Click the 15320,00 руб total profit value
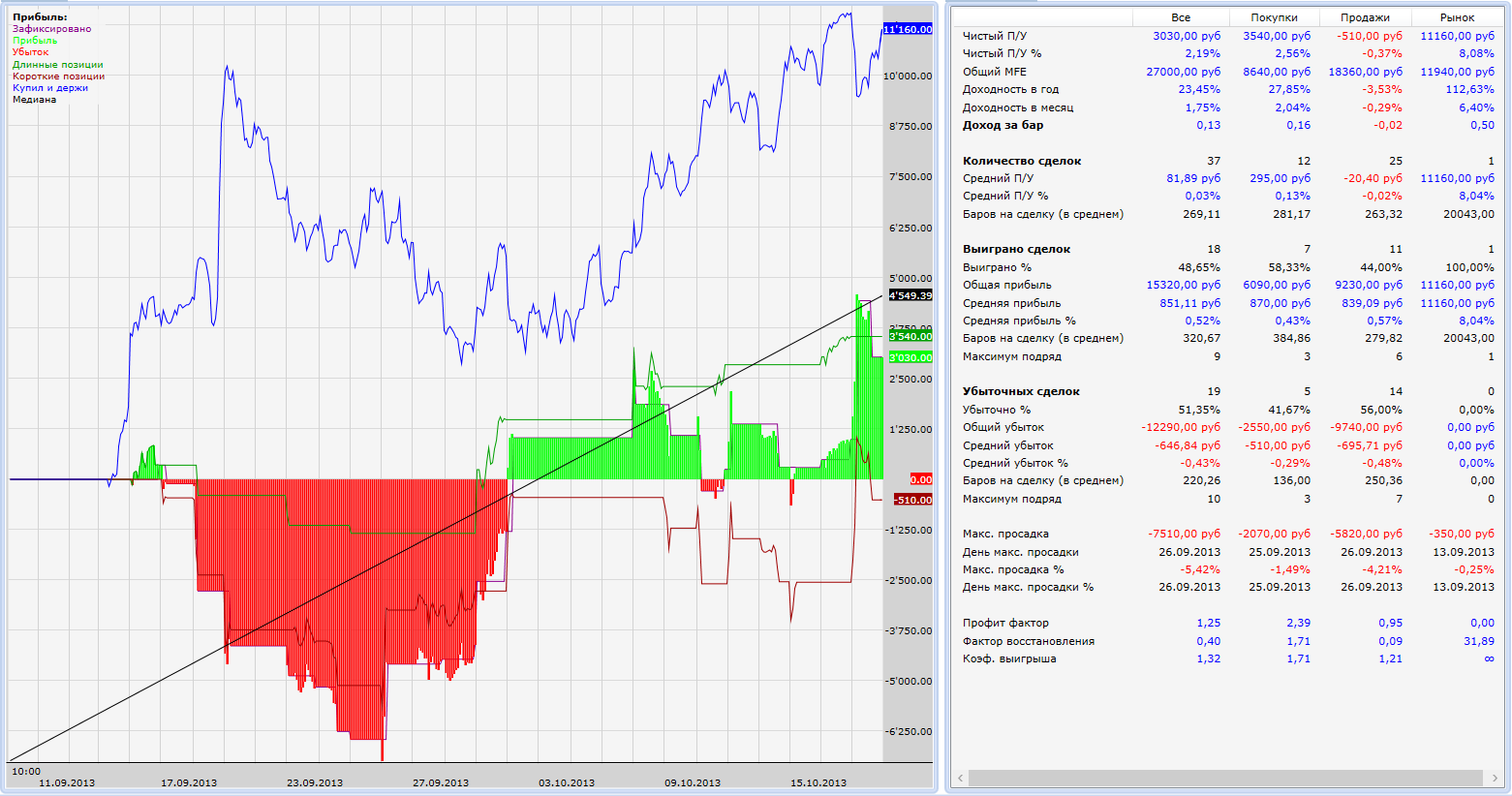The height and width of the screenshot is (796, 1512). pos(1184,285)
